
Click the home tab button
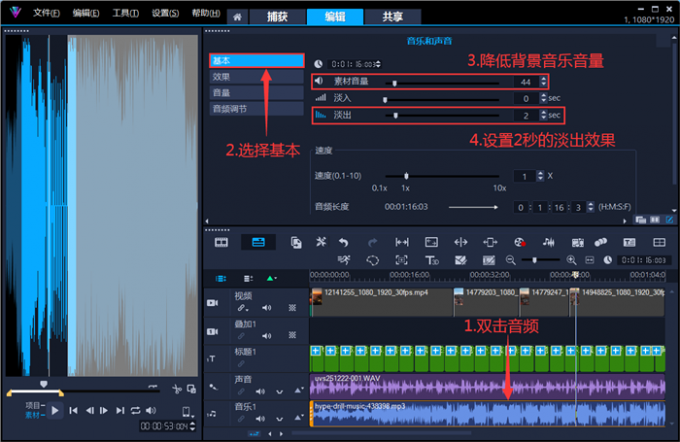click(237, 17)
